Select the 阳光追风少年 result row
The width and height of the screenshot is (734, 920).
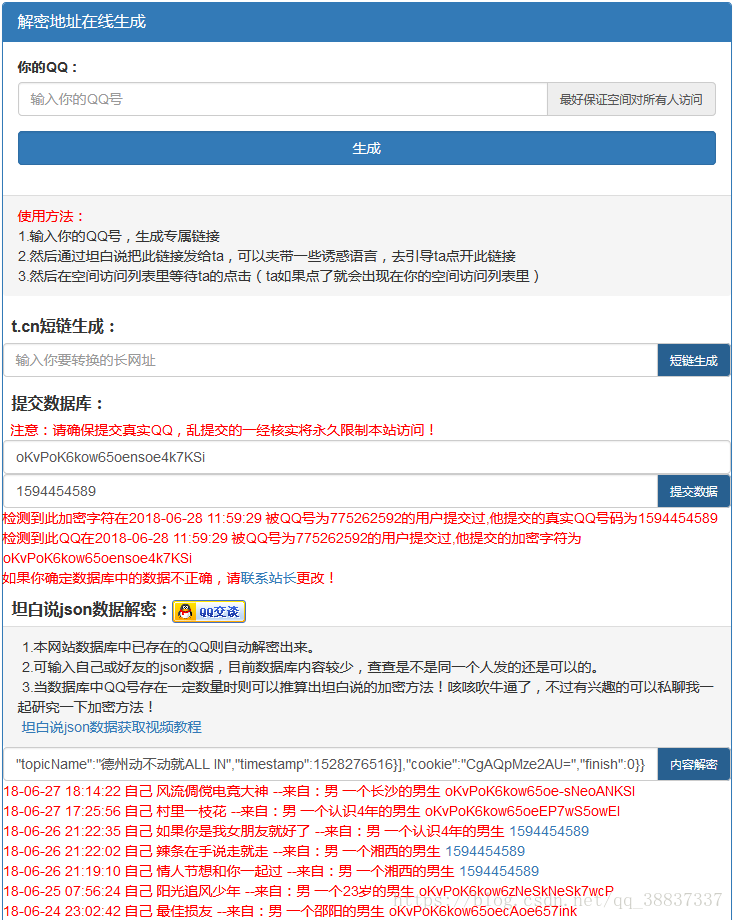[x=309, y=891]
